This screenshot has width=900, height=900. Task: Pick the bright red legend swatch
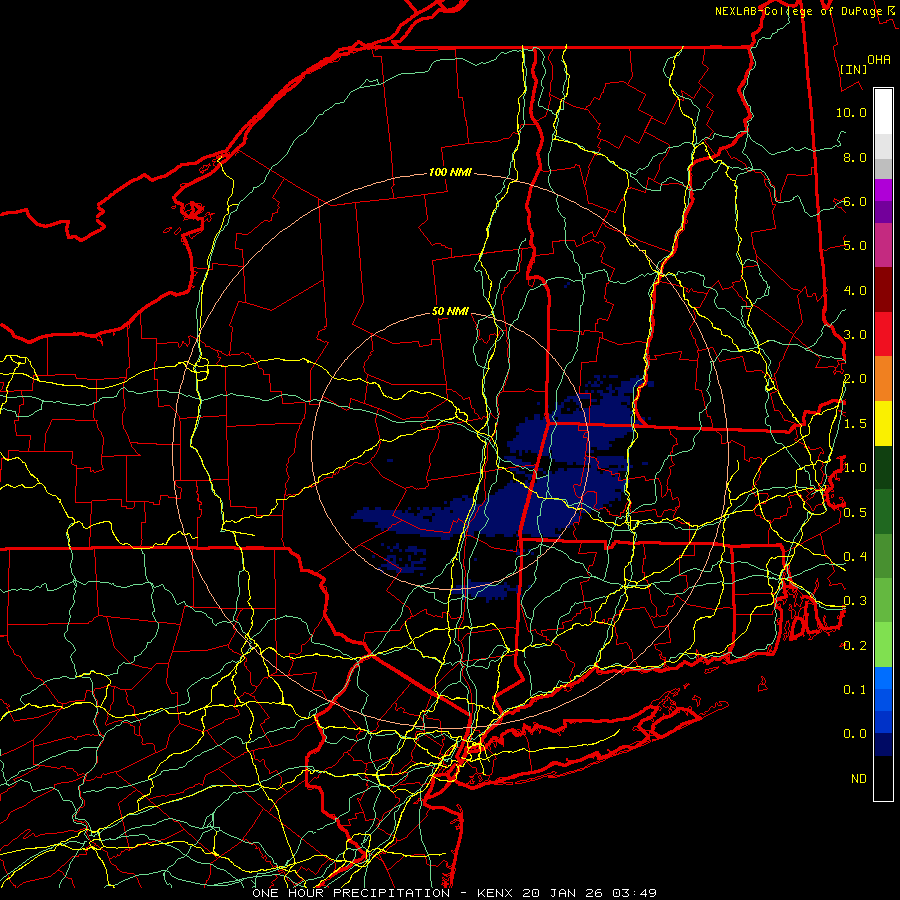883,334
